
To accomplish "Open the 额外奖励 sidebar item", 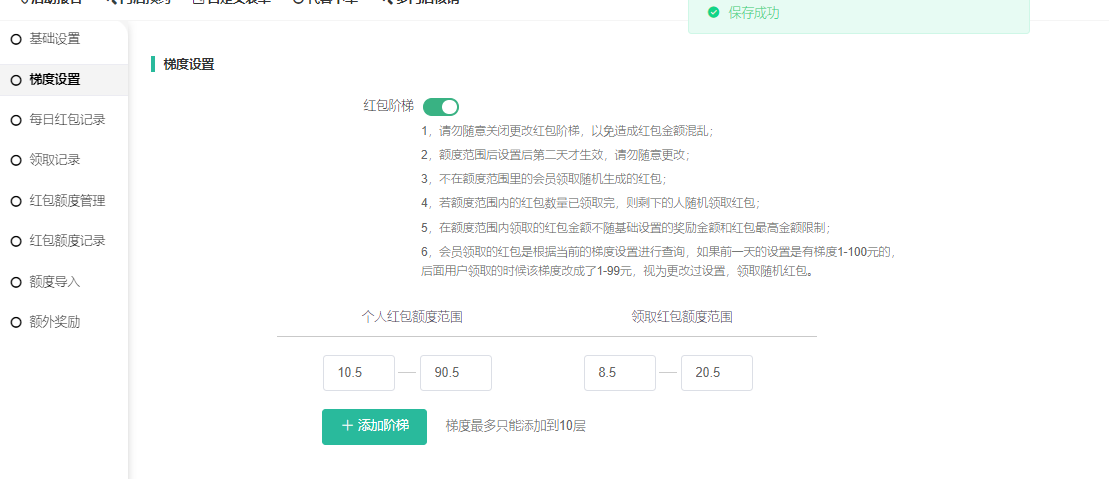I will pos(55,322).
